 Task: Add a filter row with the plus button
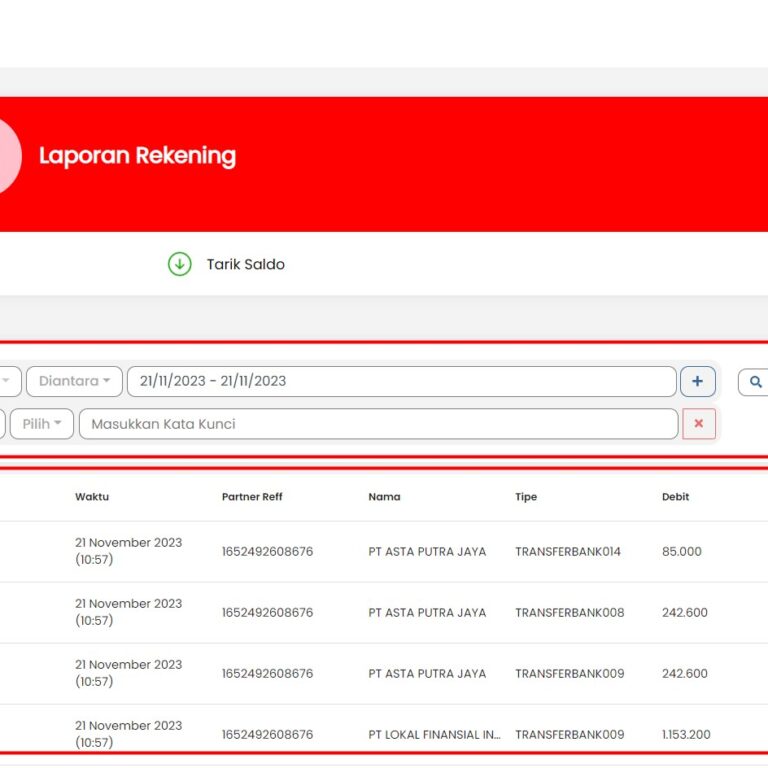[697, 381]
